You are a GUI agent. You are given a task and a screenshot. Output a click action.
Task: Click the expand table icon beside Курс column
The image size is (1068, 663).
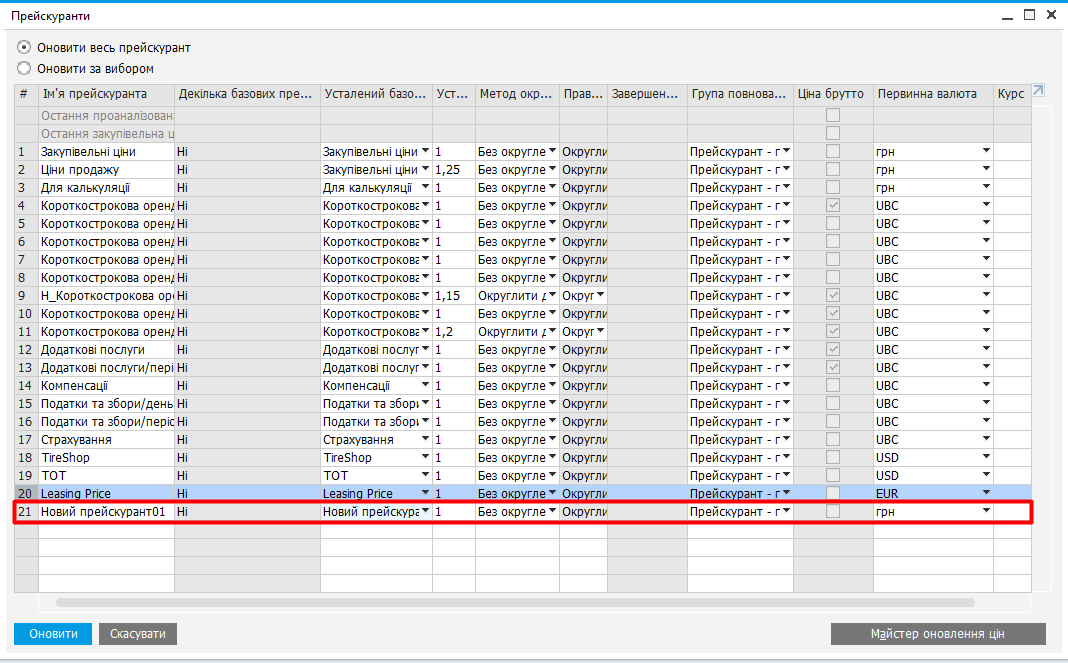pyautogui.click(x=1038, y=91)
